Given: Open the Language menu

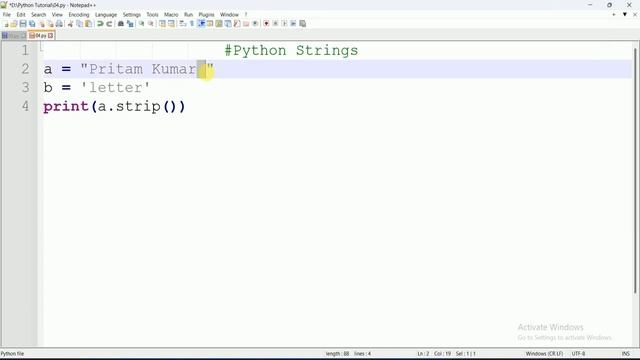Looking at the screenshot, I should (x=106, y=15).
